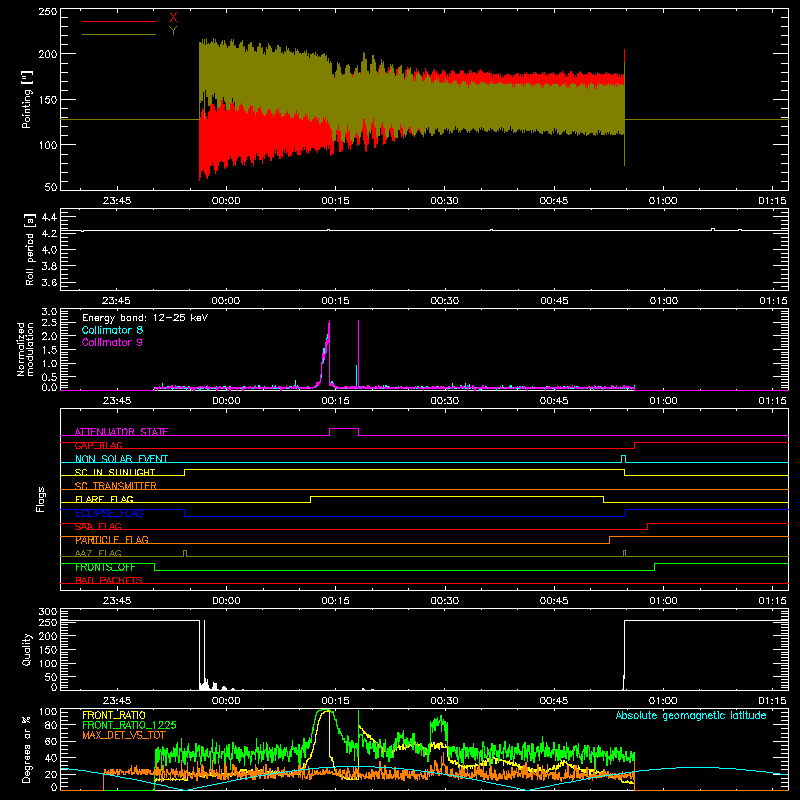800x800 pixels.
Task: Click the FRONTS_OFF flag label
Action: pyautogui.click(x=105, y=567)
